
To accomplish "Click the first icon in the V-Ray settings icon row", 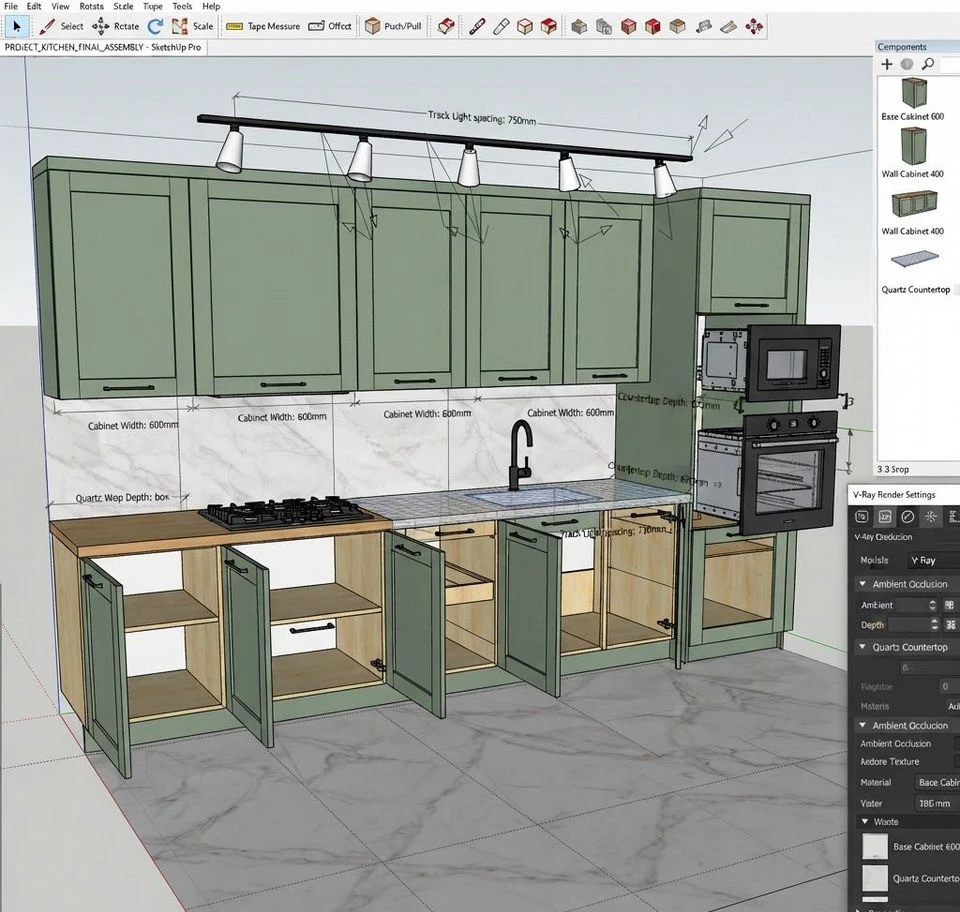I will [x=861, y=517].
